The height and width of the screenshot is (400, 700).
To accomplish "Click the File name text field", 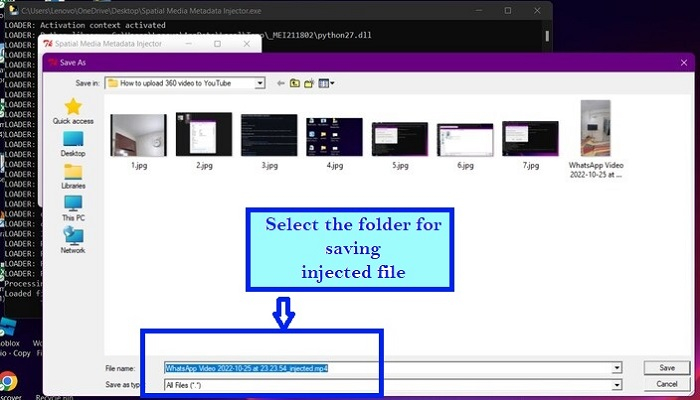I will tap(390, 368).
